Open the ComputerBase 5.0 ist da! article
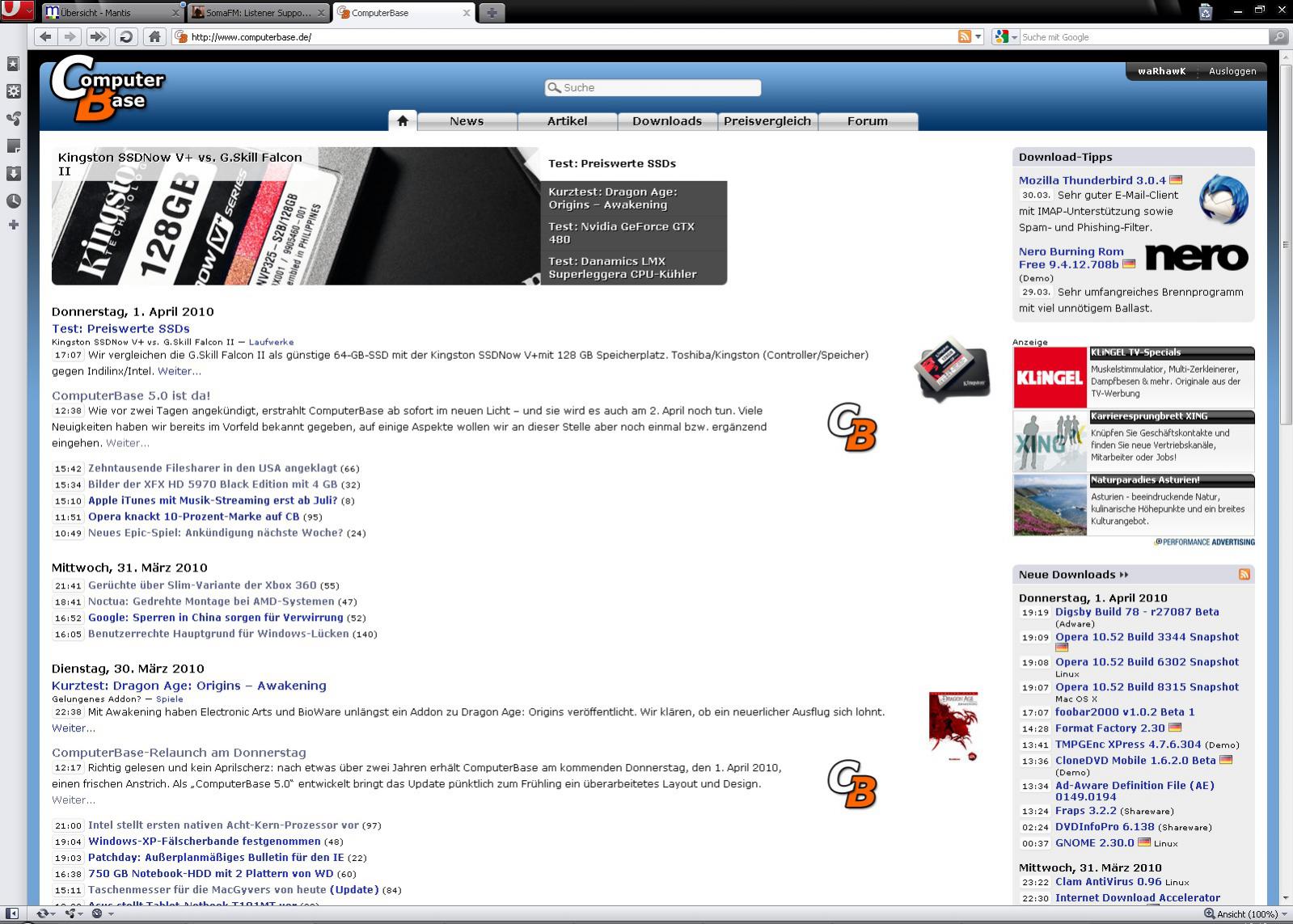This screenshot has width=1293, height=924. coord(131,395)
